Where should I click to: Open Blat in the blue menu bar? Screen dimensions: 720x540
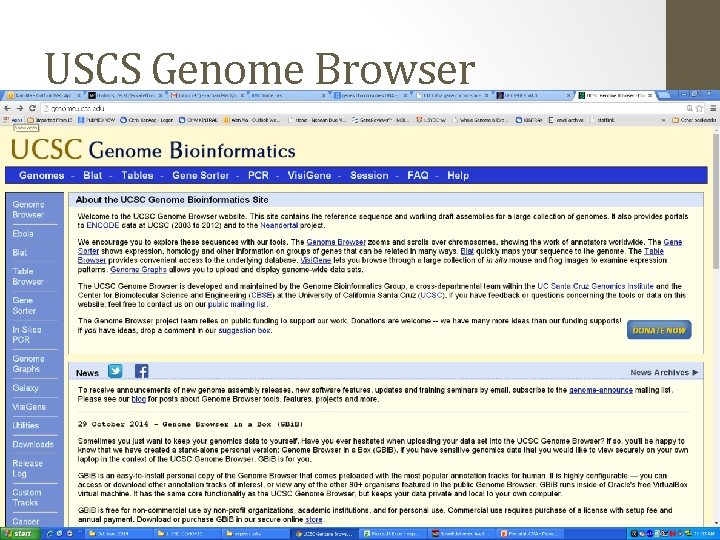[93, 175]
